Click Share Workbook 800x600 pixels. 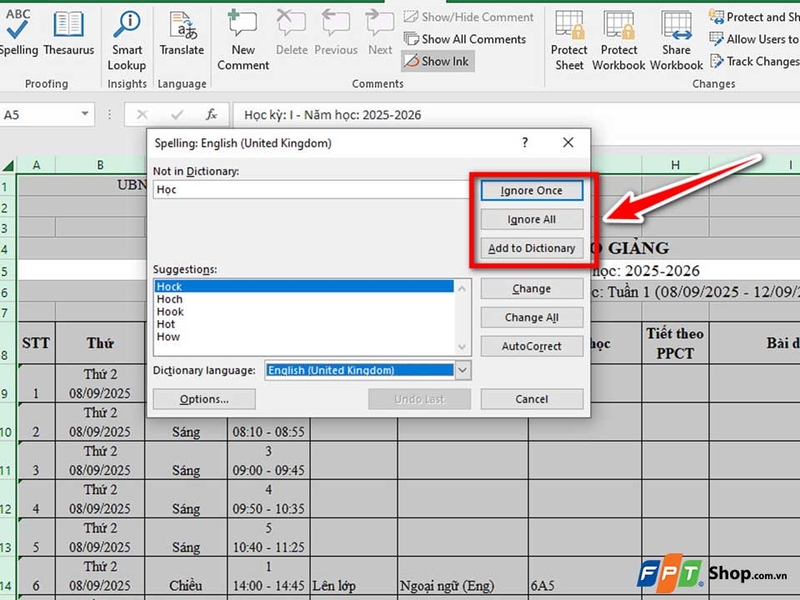click(x=676, y=40)
